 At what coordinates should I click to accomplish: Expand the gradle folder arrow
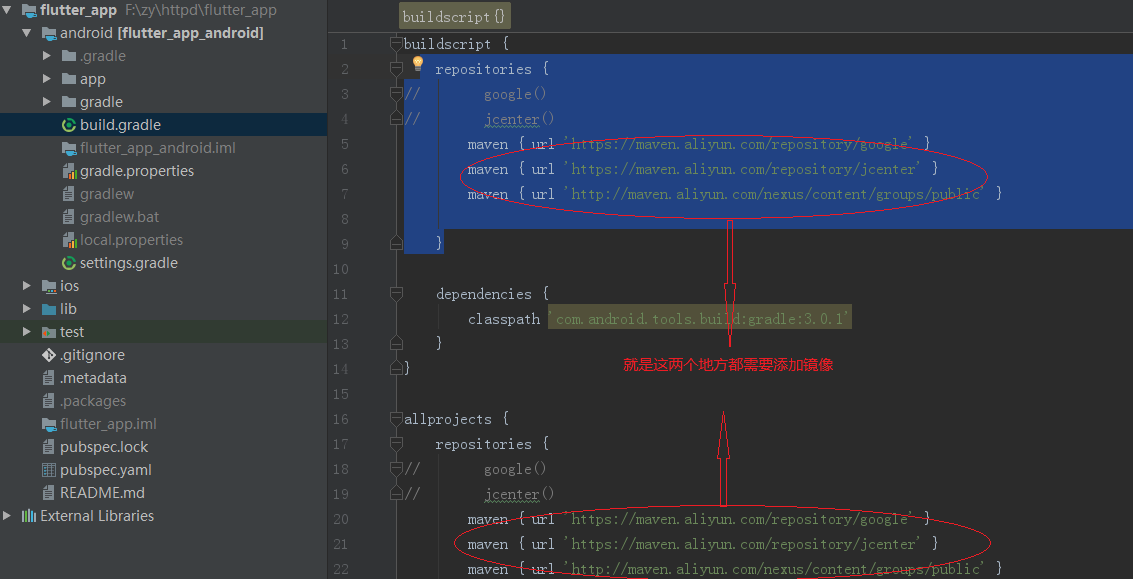click(x=47, y=102)
